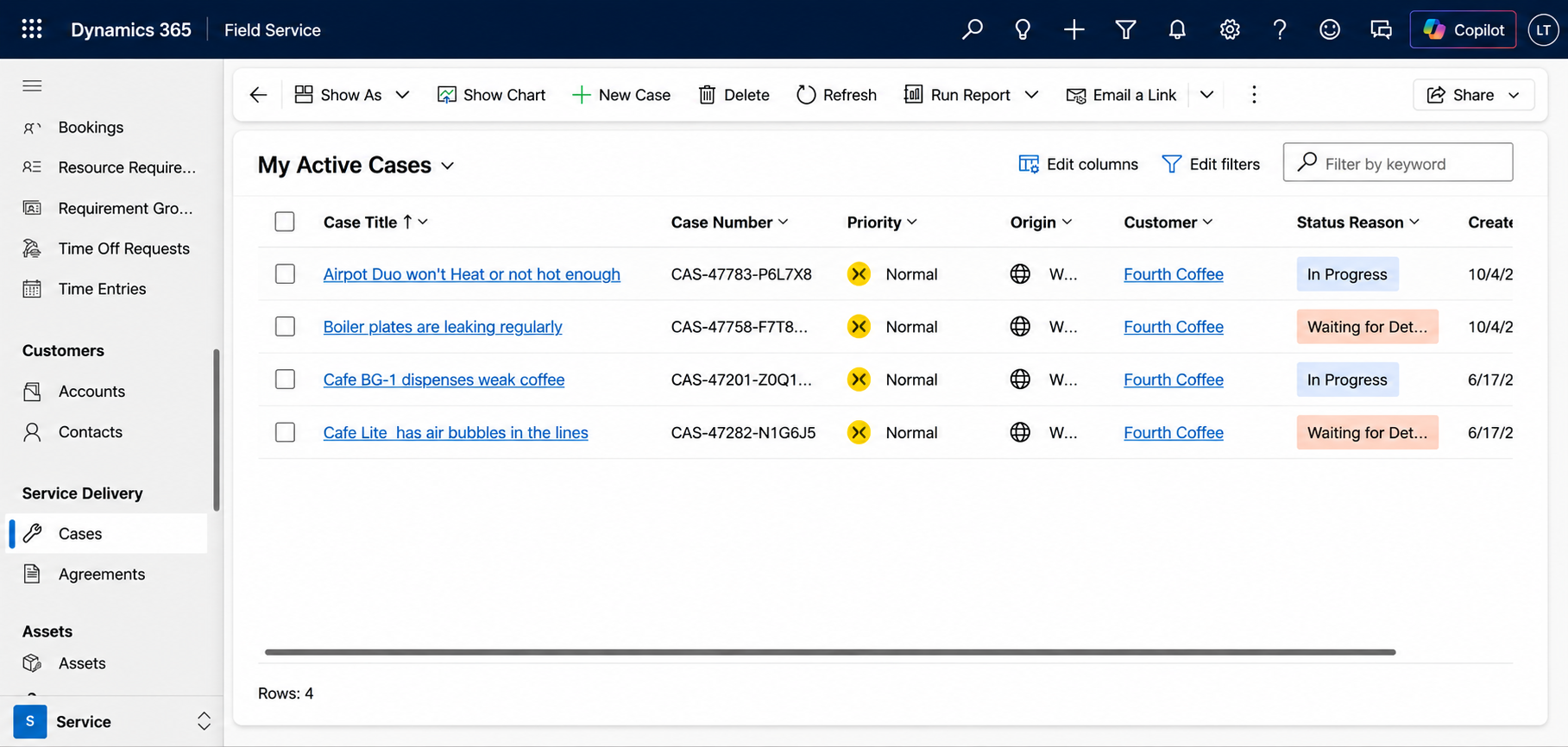Viewport: 1568px width, 747px height.
Task: Refresh the cases list
Action: point(836,95)
